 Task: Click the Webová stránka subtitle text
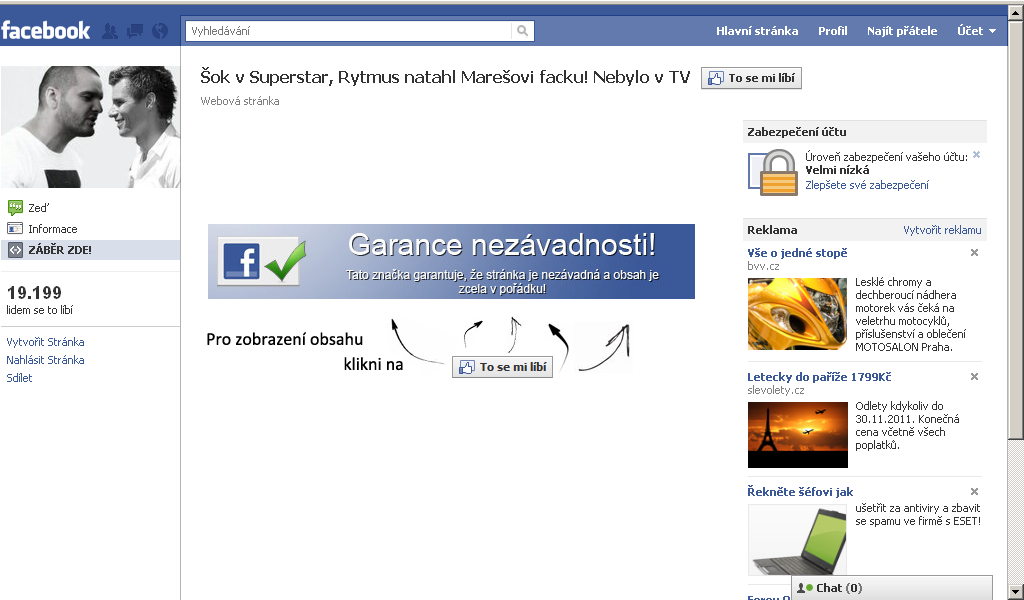tap(240, 101)
